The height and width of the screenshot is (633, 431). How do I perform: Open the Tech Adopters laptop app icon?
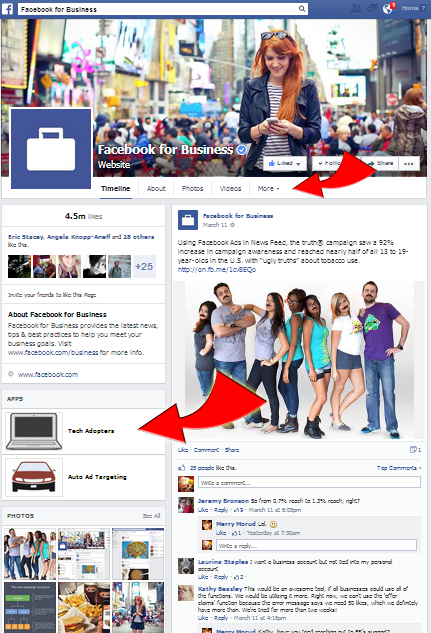pos(34,431)
